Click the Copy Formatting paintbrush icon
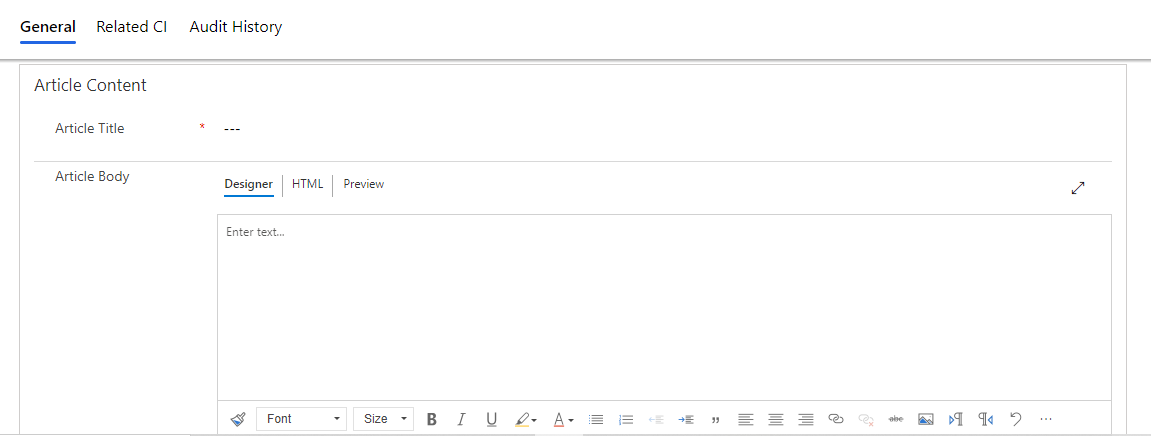 click(238, 419)
